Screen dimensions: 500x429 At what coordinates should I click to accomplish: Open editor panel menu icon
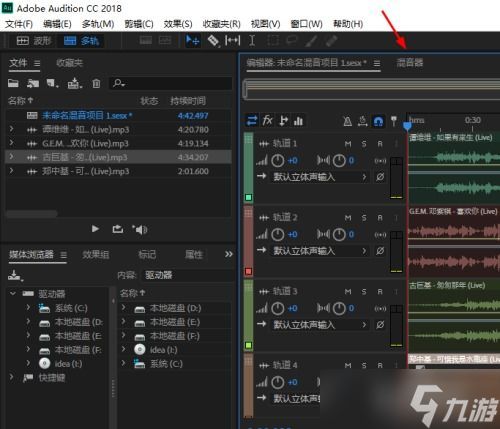pos(377,63)
